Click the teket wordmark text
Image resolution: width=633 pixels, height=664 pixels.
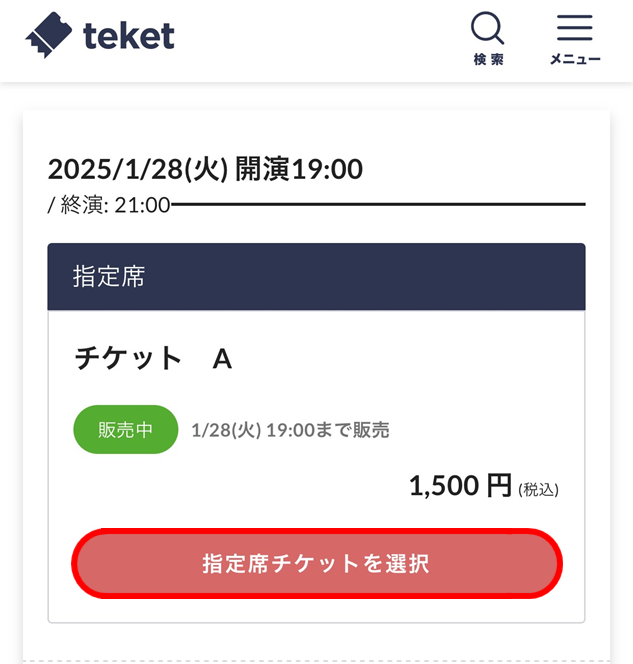[x=129, y=36]
